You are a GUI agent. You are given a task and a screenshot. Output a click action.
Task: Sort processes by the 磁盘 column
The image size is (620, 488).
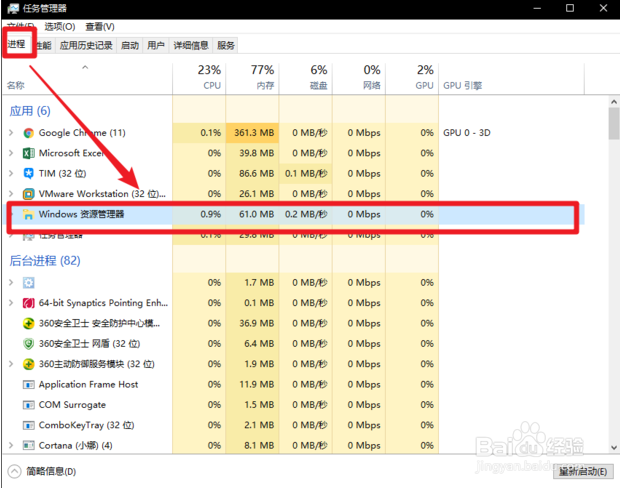pyautogui.click(x=306, y=78)
